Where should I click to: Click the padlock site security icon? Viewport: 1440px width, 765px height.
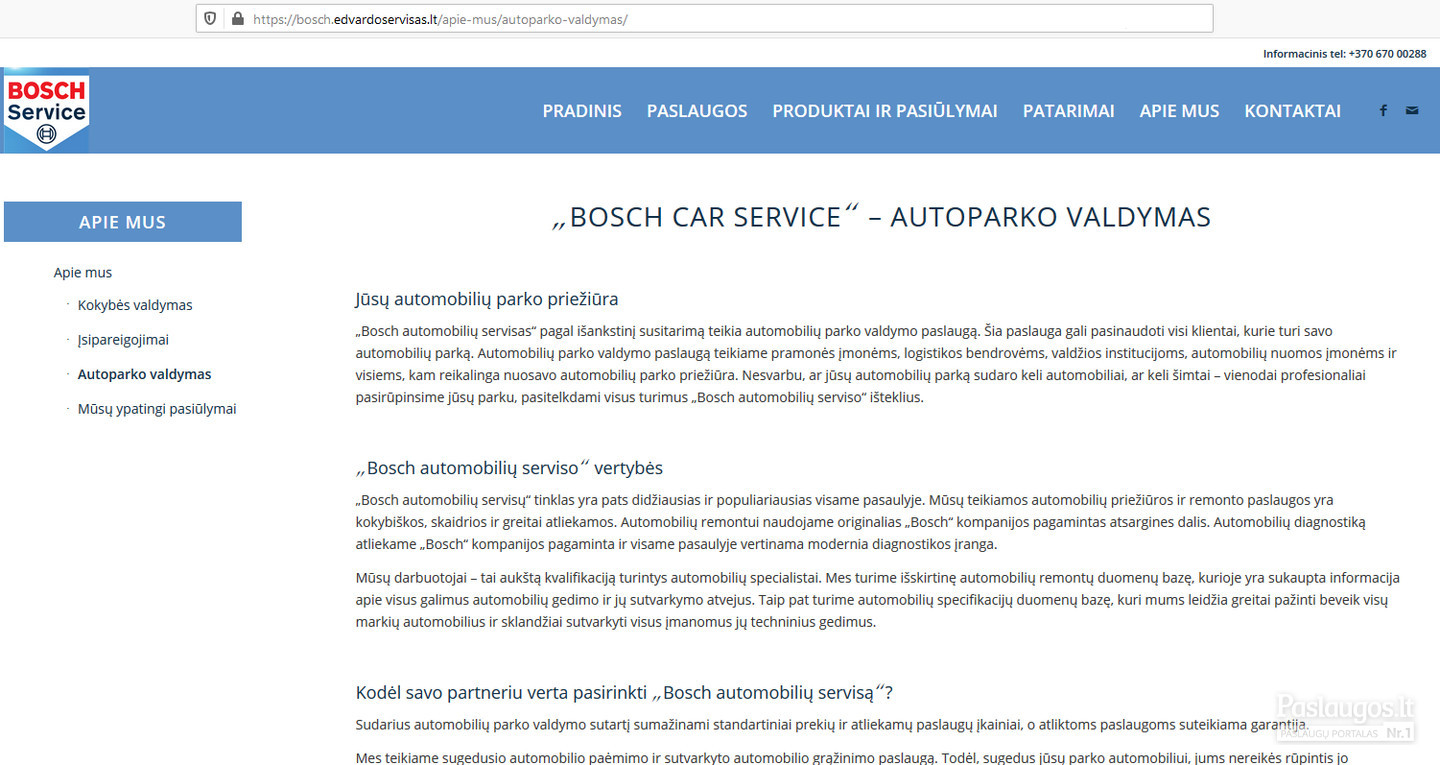click(x=237, y=18)
